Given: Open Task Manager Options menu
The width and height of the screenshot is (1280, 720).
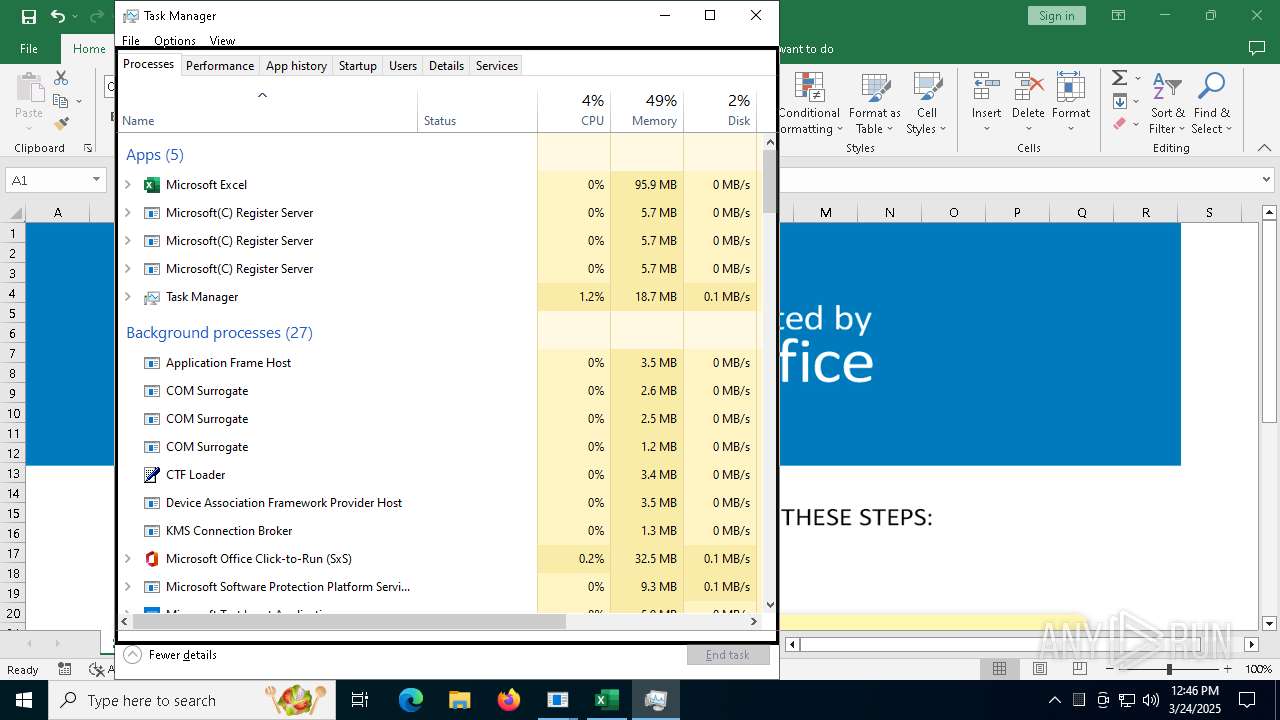Looking at the screenshot, I should tap(175, 41).
